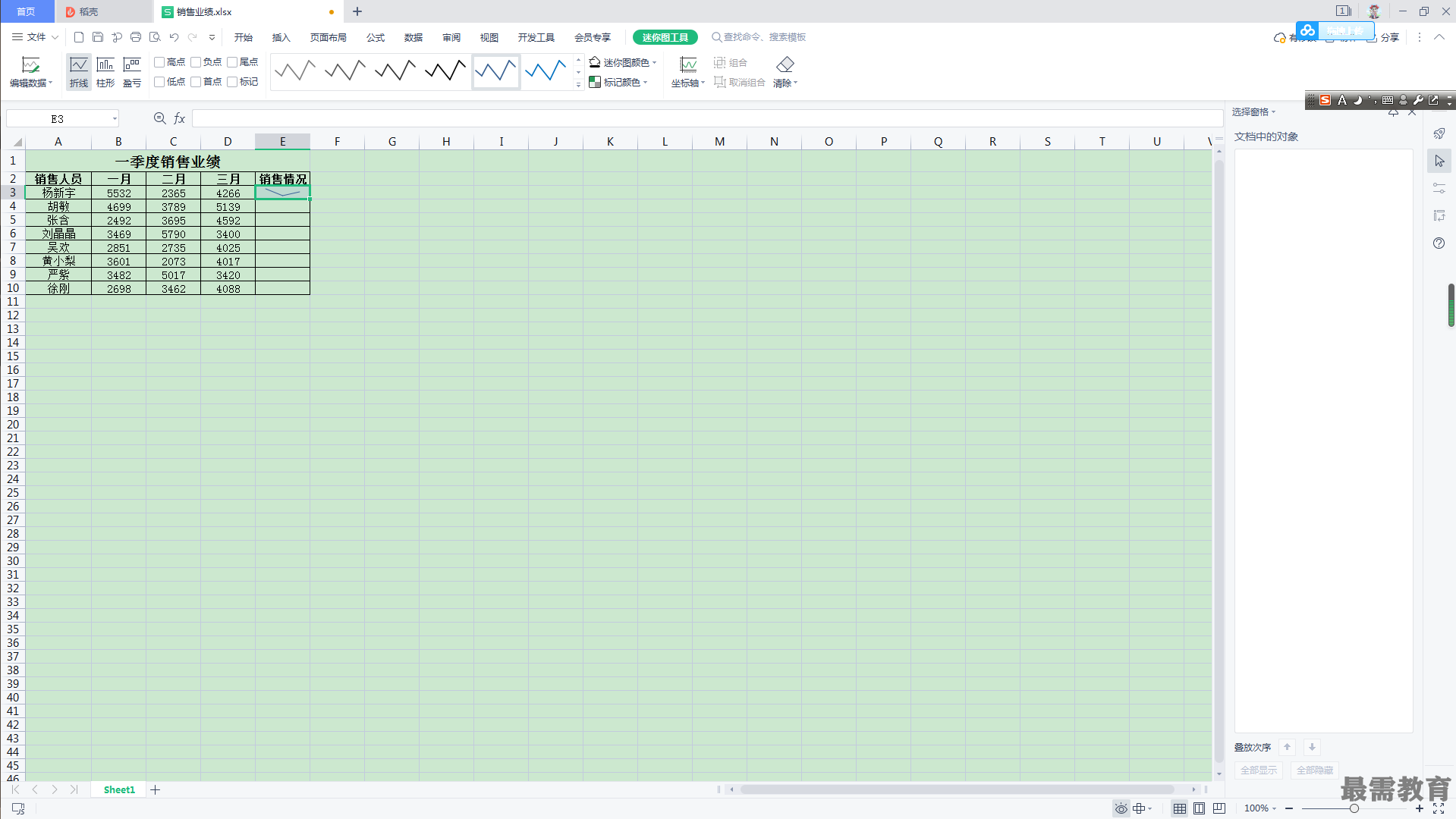This screenshot has width=1456, height=819.
Task: Click the zoom in plus button
Action: pyautogui.click(x=1420, y=808)
